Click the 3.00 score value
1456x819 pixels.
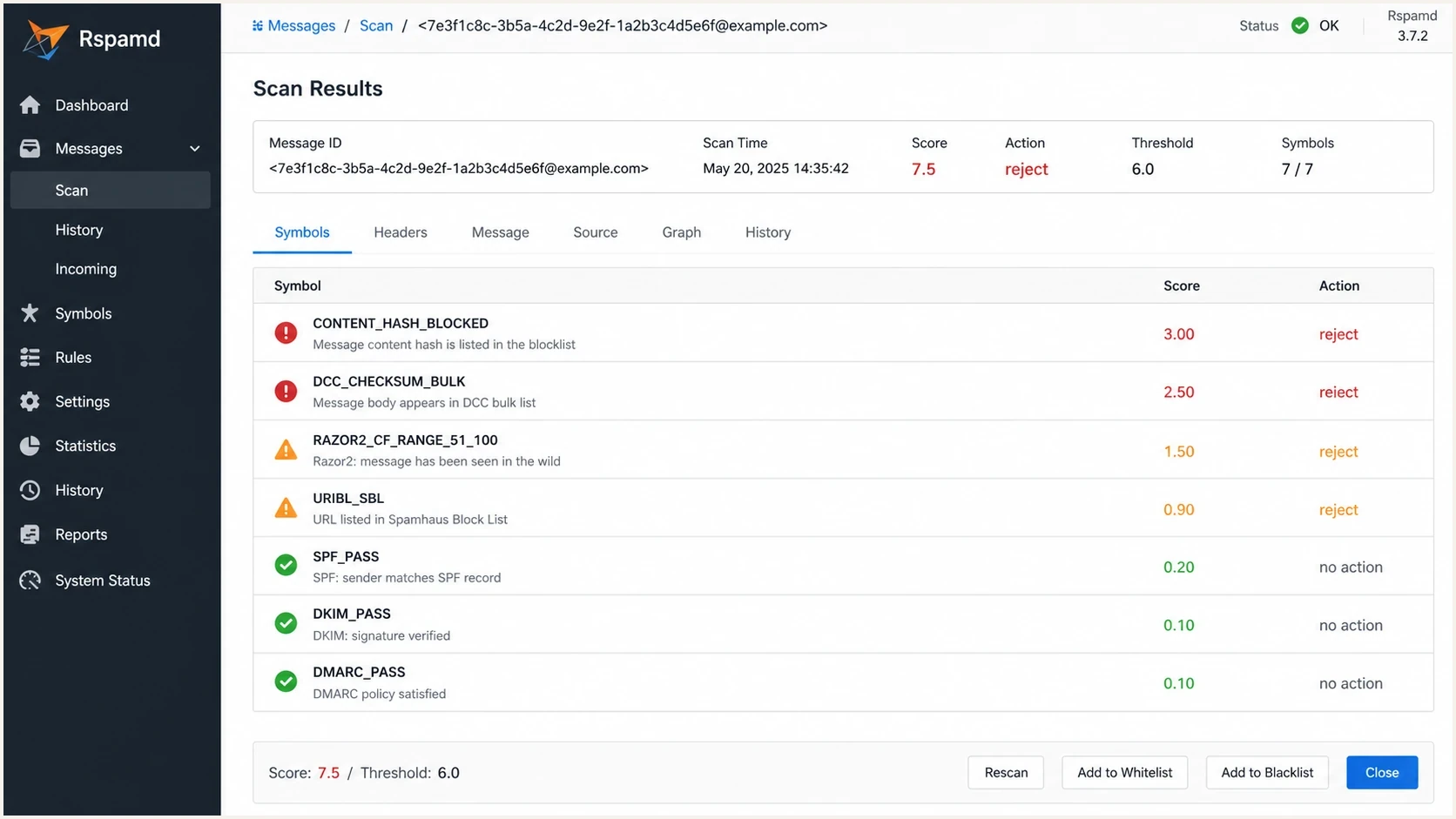(x=1179, y=334)
